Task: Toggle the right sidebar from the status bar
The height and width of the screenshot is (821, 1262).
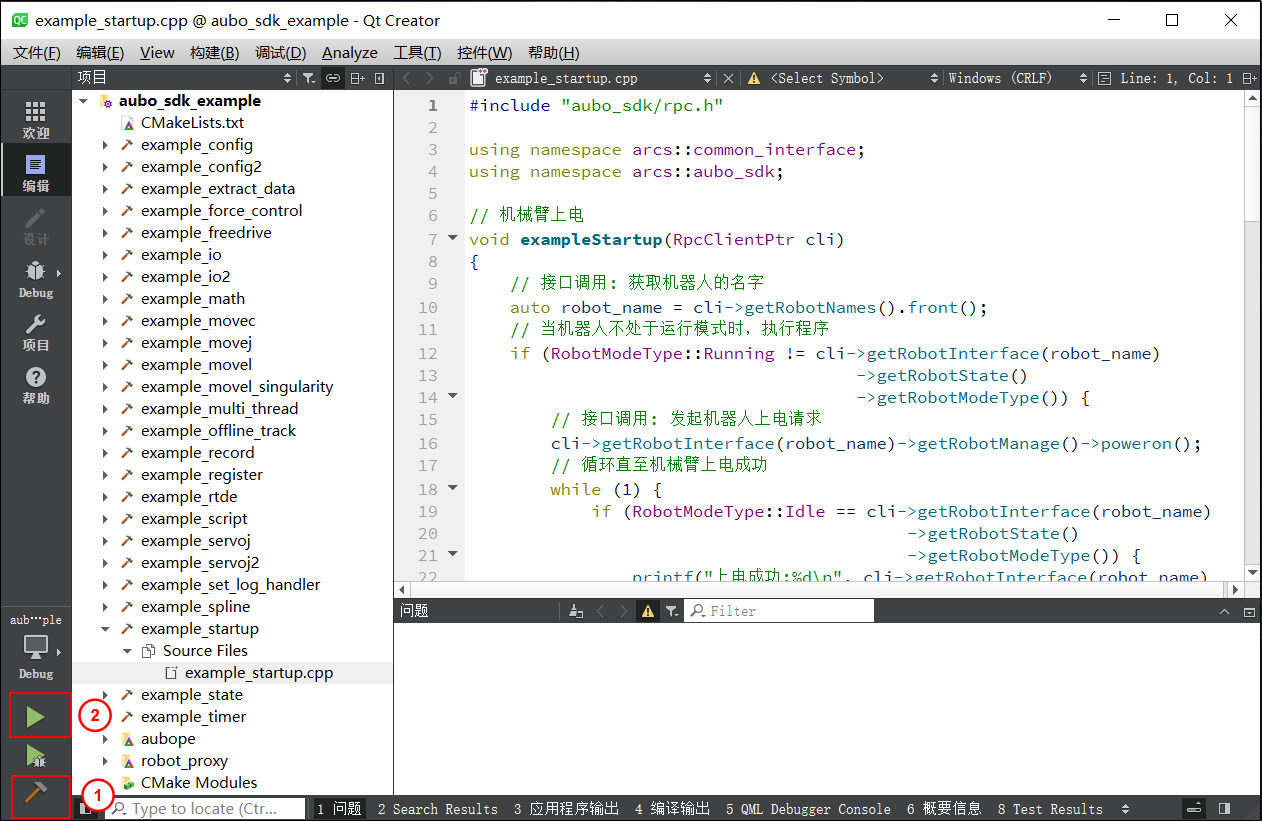Action: coord(1225,809)
